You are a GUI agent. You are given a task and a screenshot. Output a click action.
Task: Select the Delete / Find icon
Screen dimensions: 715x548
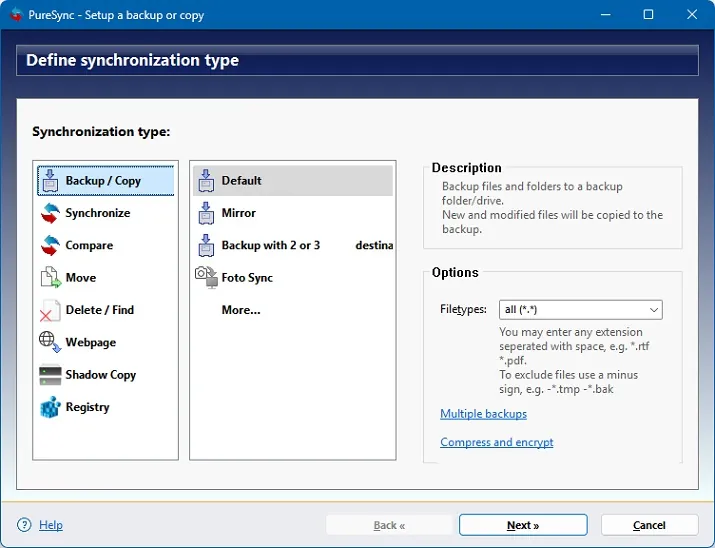tap(49, 310)
